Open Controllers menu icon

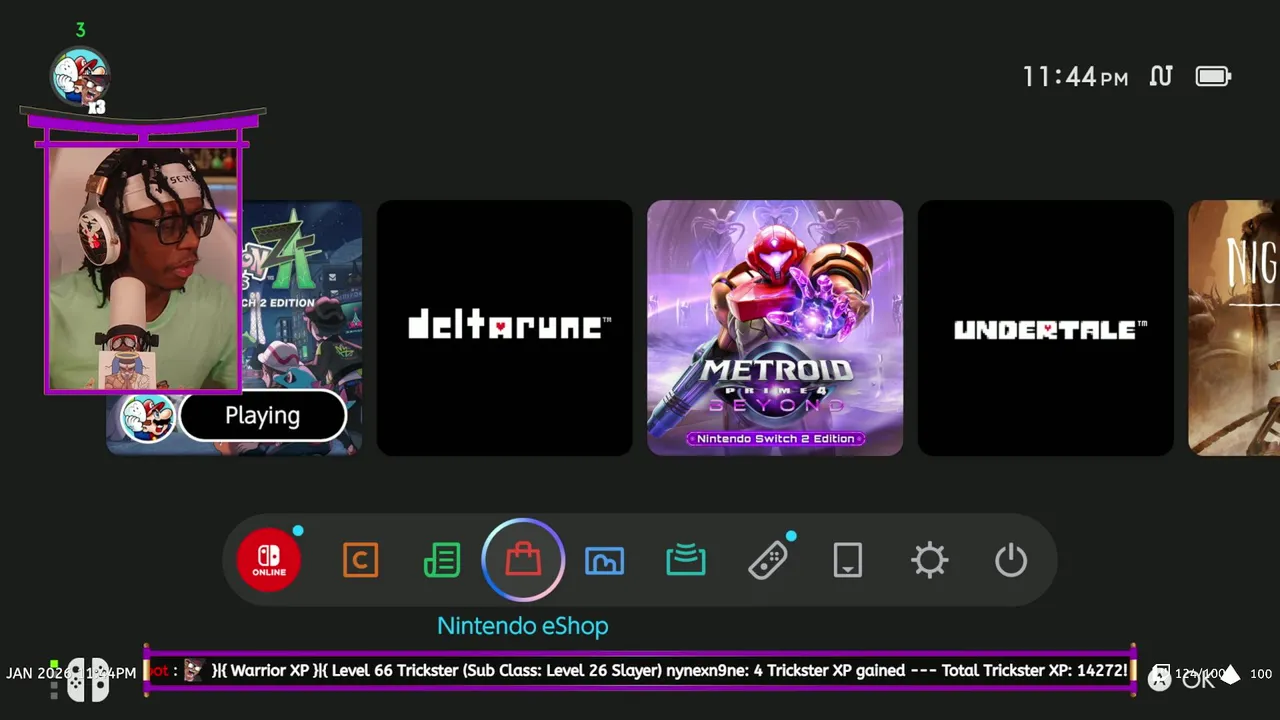tap(768, 560)
